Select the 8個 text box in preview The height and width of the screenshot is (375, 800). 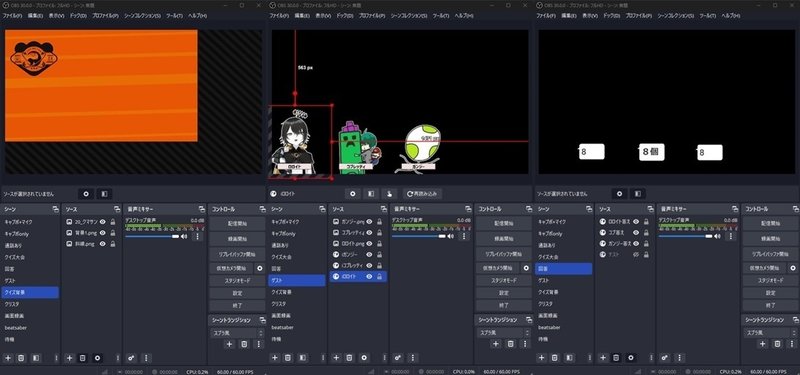click(x=652, y=152)
